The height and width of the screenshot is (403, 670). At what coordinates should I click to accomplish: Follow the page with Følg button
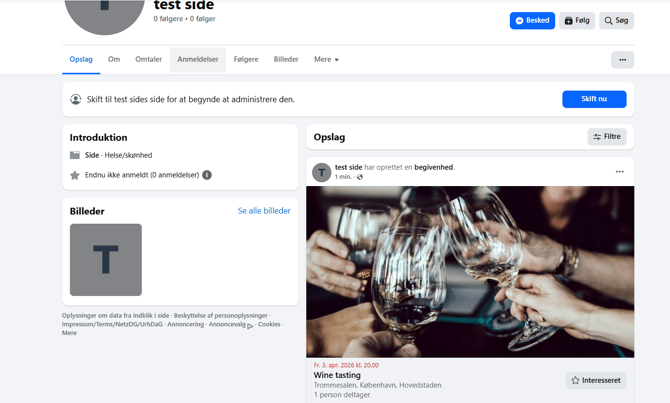(577, 20)
